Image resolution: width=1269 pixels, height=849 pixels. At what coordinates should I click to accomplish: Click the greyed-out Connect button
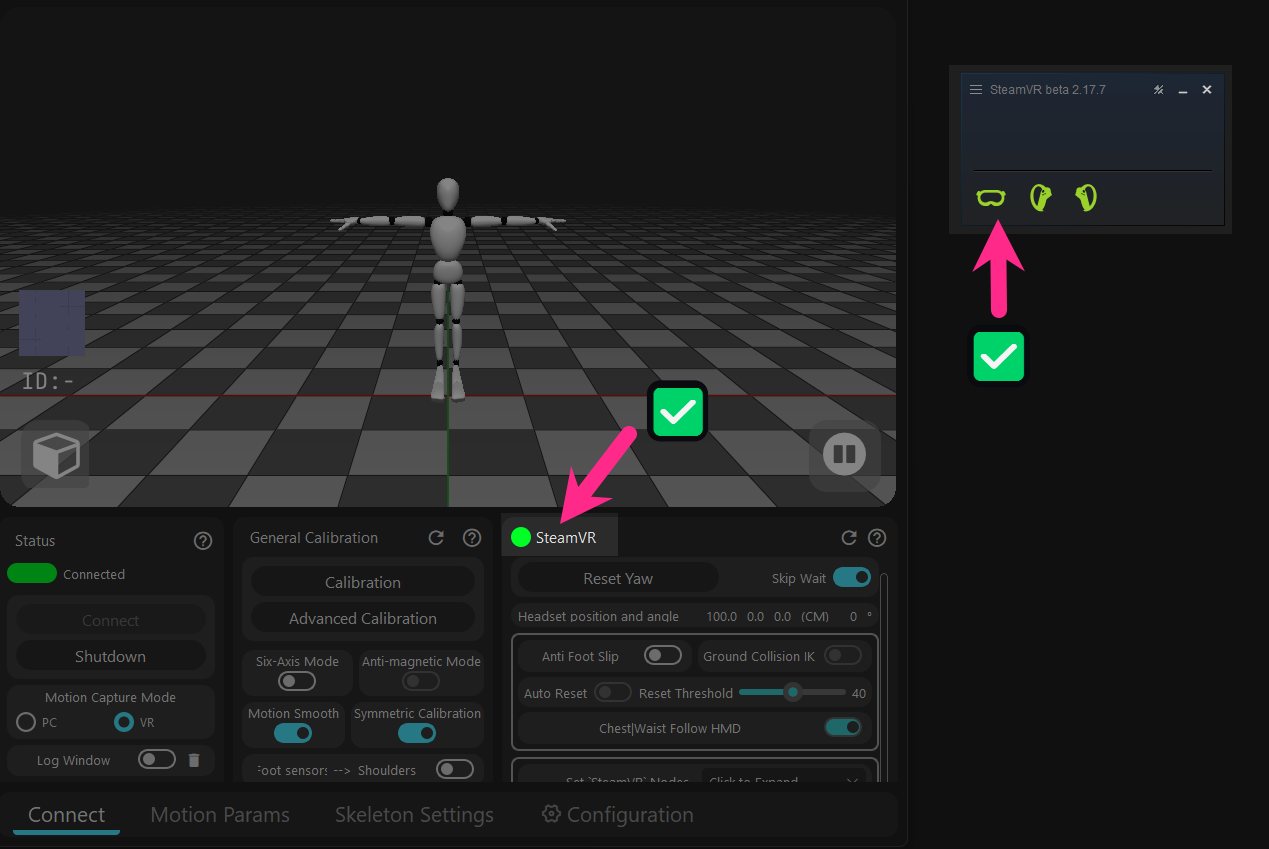(111, 620)
